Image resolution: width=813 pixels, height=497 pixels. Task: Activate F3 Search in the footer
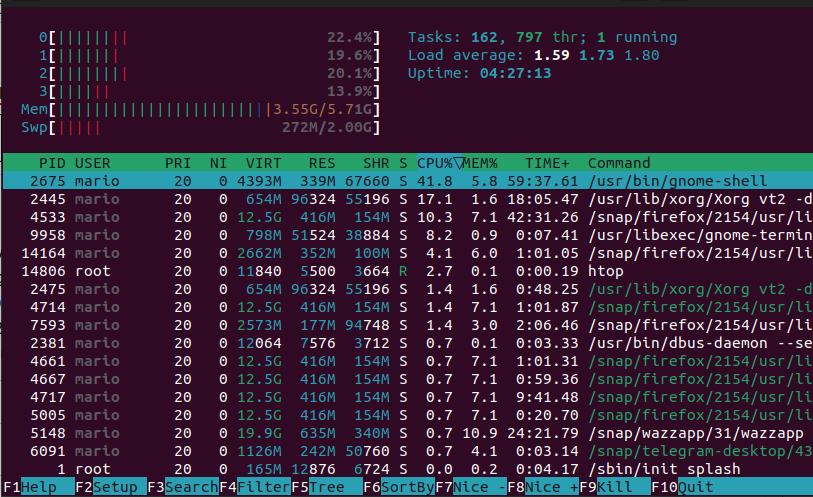[x=182, y=487]
